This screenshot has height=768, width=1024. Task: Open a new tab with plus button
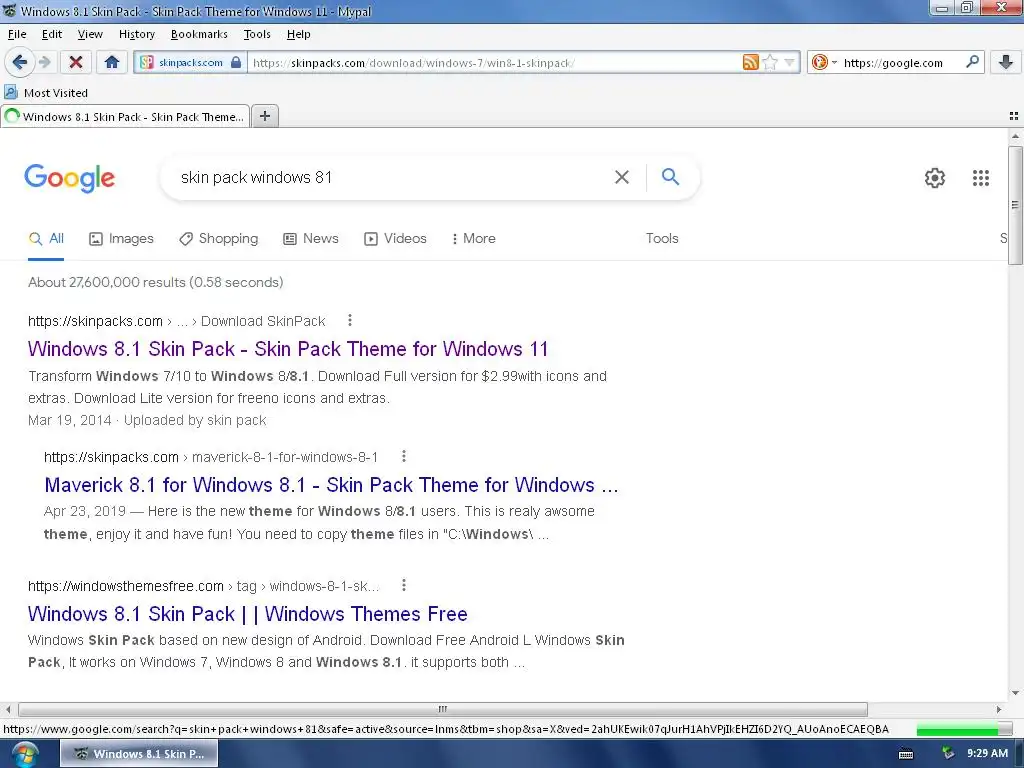pyautogui.click(x=264, y=116)
